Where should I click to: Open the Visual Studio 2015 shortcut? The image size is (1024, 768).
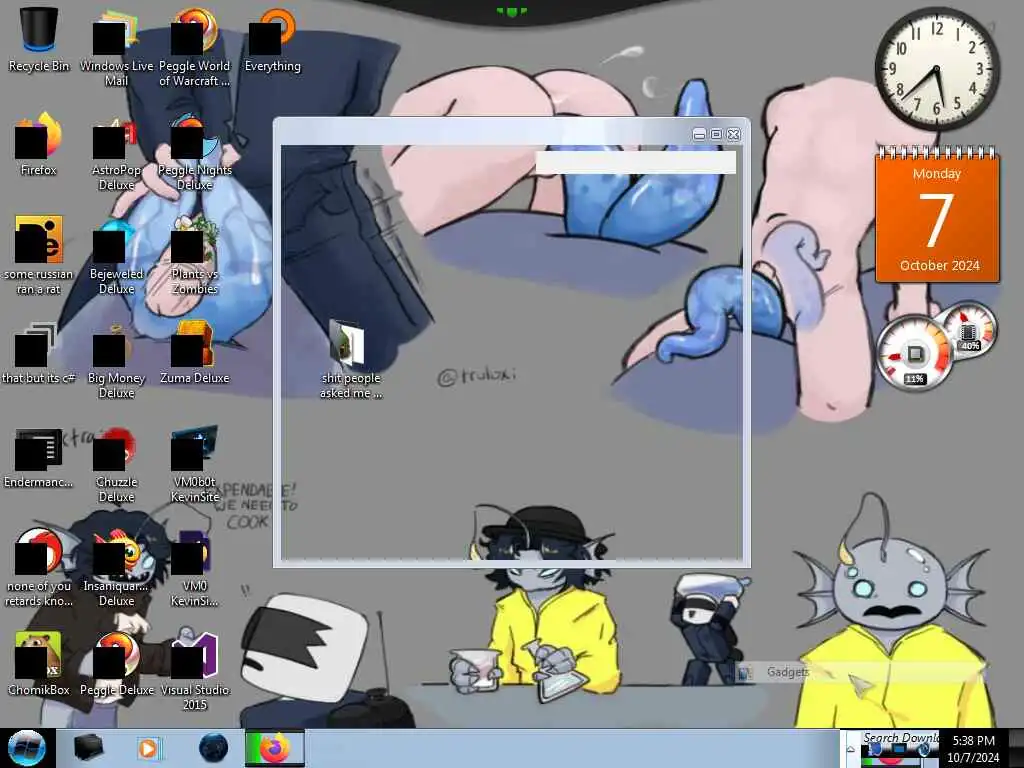194,671
